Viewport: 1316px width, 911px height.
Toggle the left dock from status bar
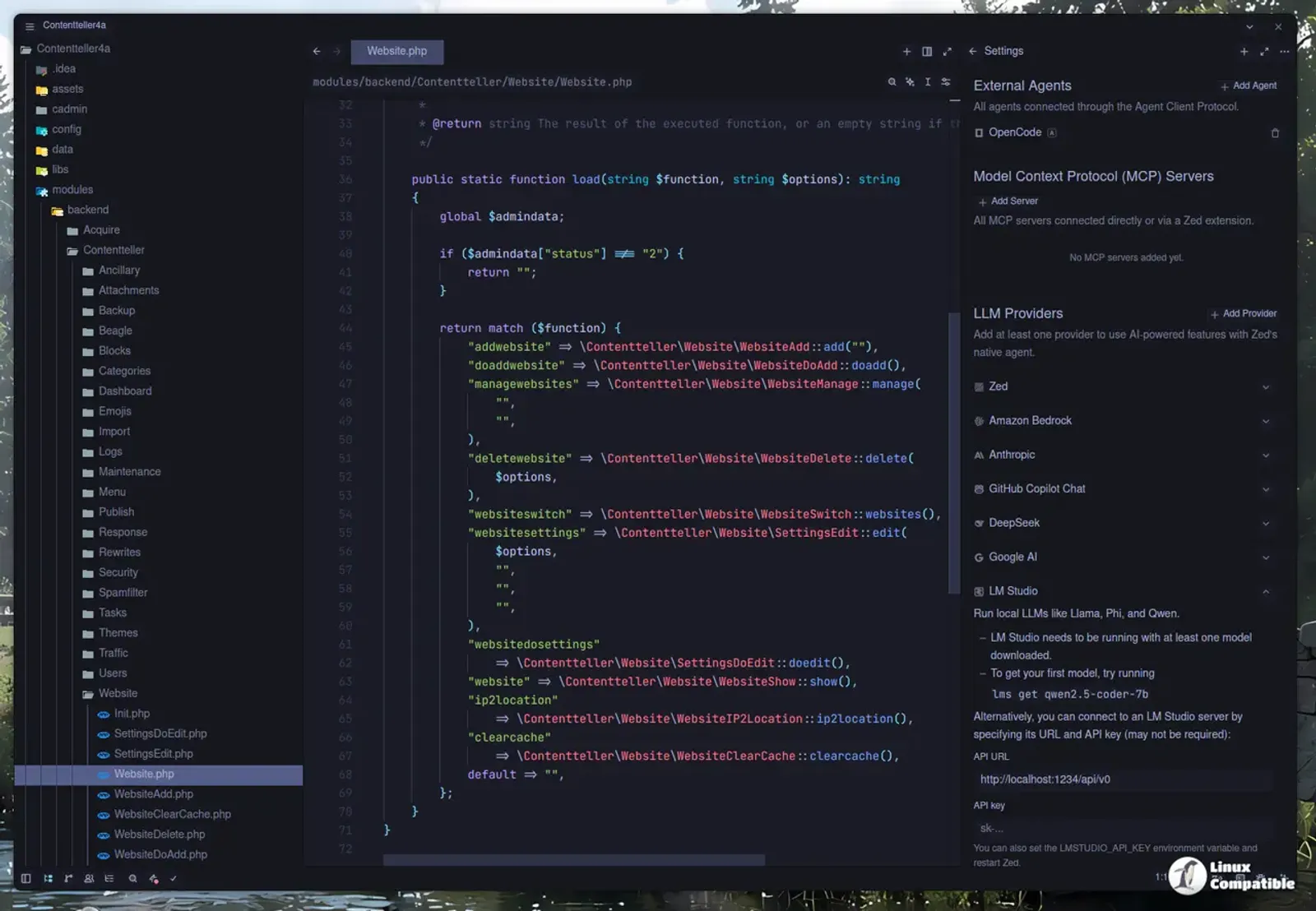(x=26, y=878)
